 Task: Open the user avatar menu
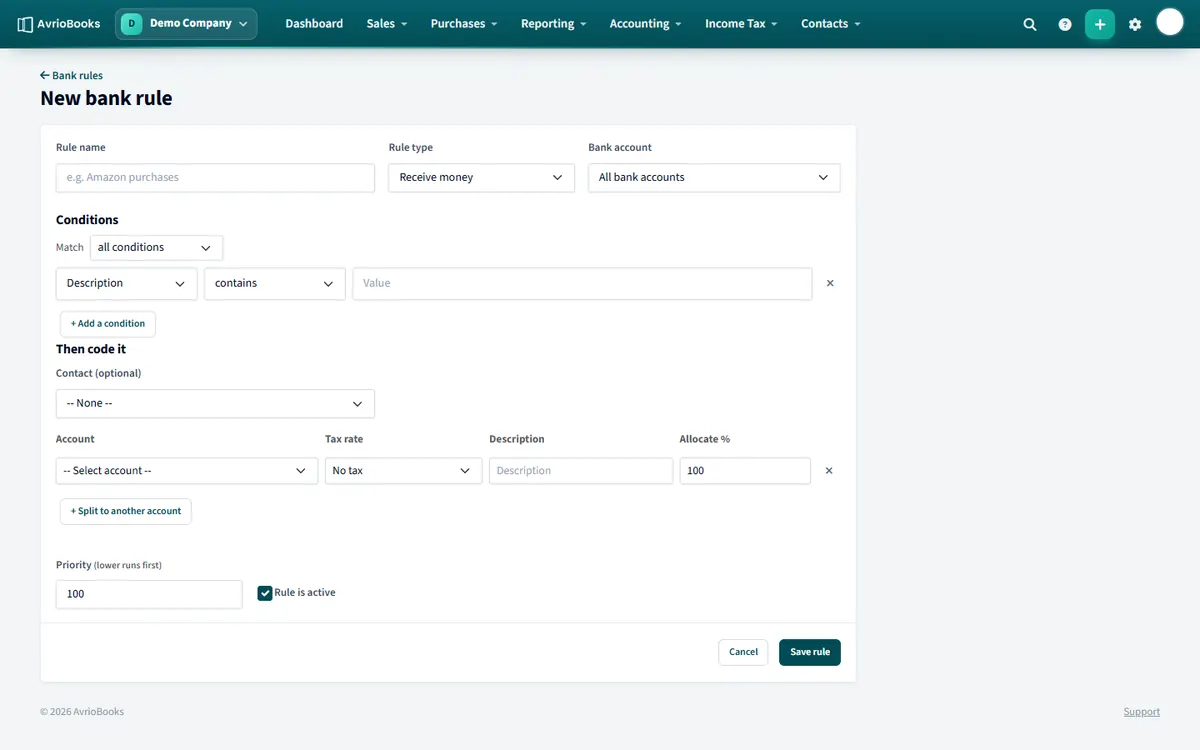(1170, 23)
